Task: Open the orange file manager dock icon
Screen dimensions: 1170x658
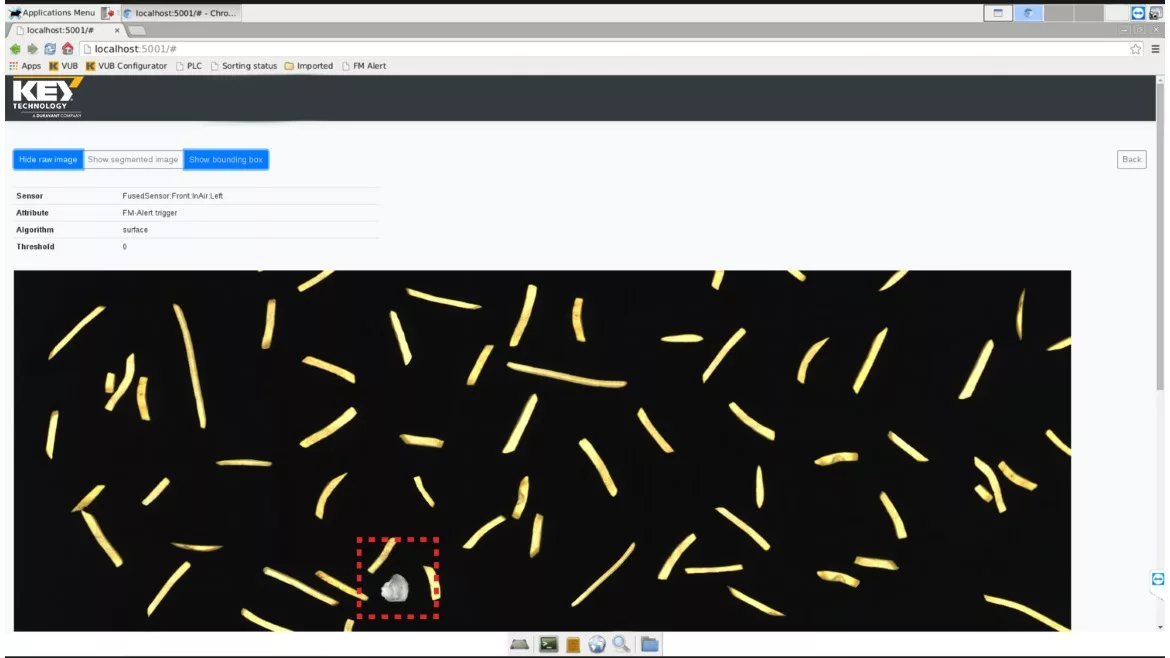Action: (x=573, y=645)
